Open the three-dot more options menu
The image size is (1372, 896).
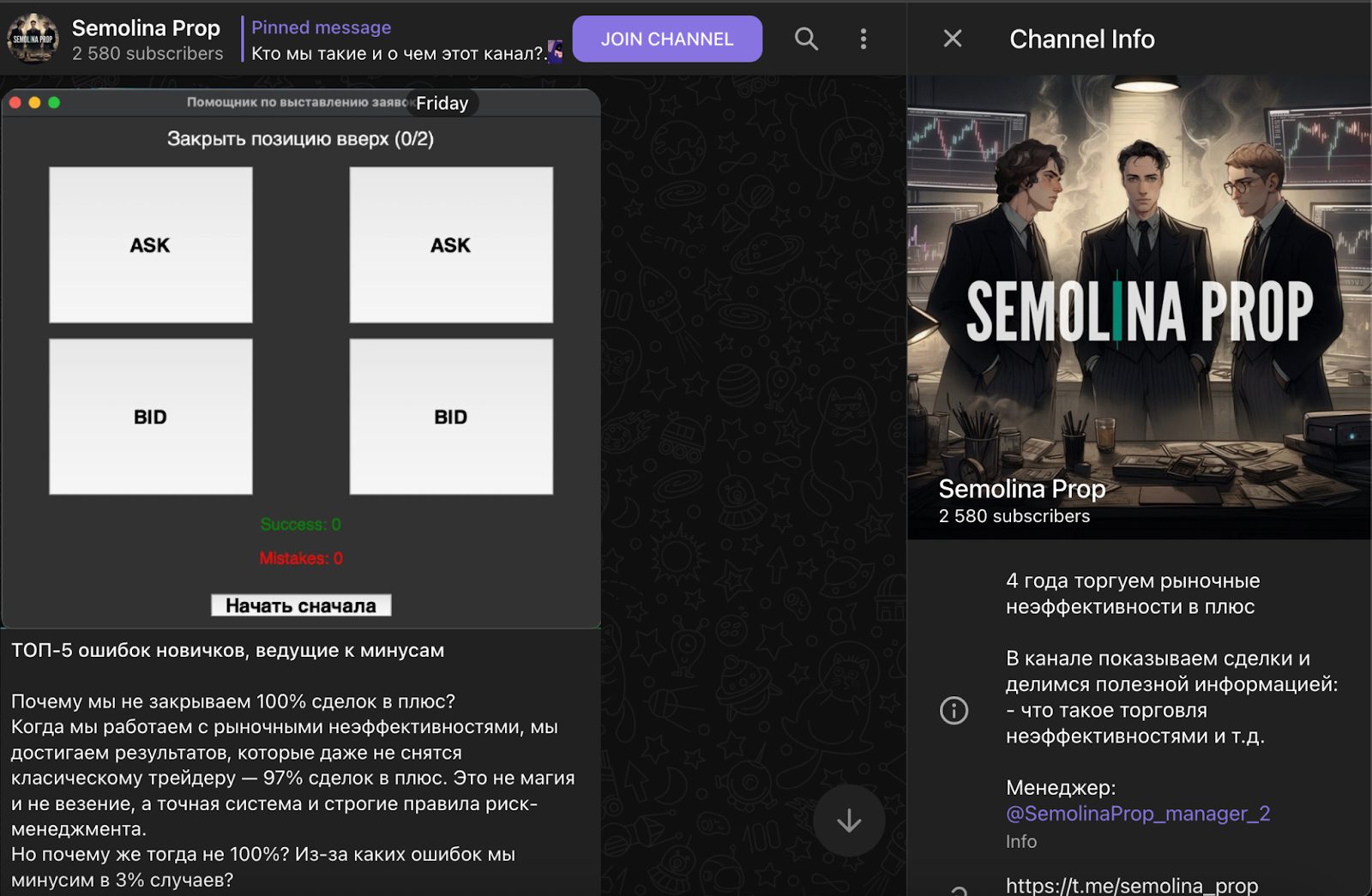click(x=863, y=39)
